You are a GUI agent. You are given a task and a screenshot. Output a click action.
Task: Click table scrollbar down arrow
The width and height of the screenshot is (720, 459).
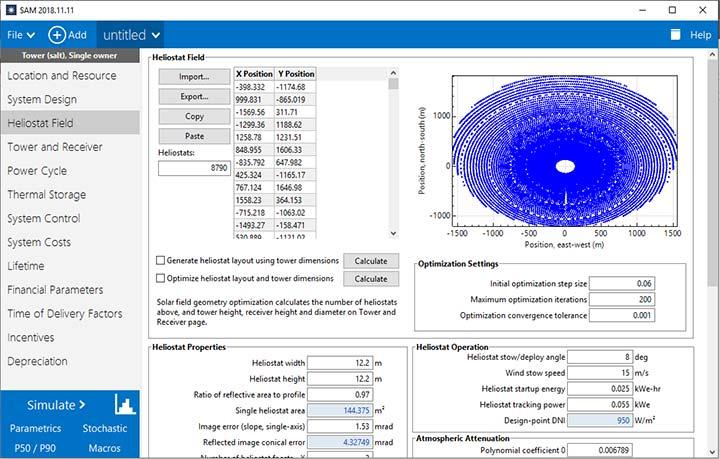pyautogui.click(x=393, y=233)
